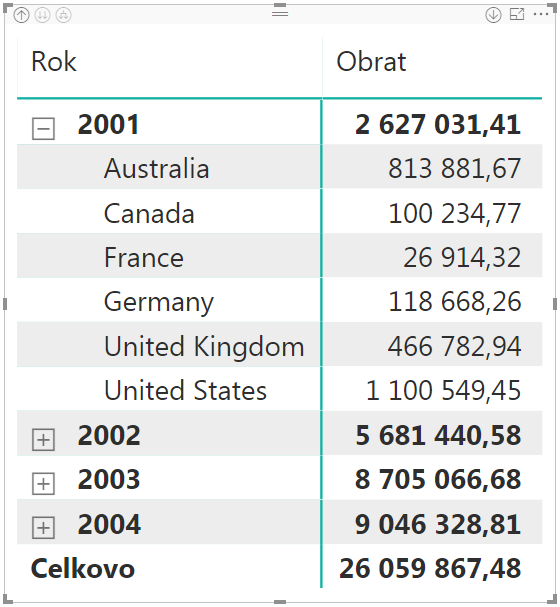The image size is (560, 607).
Task: Select the Canada row
Action: [279, 211]
